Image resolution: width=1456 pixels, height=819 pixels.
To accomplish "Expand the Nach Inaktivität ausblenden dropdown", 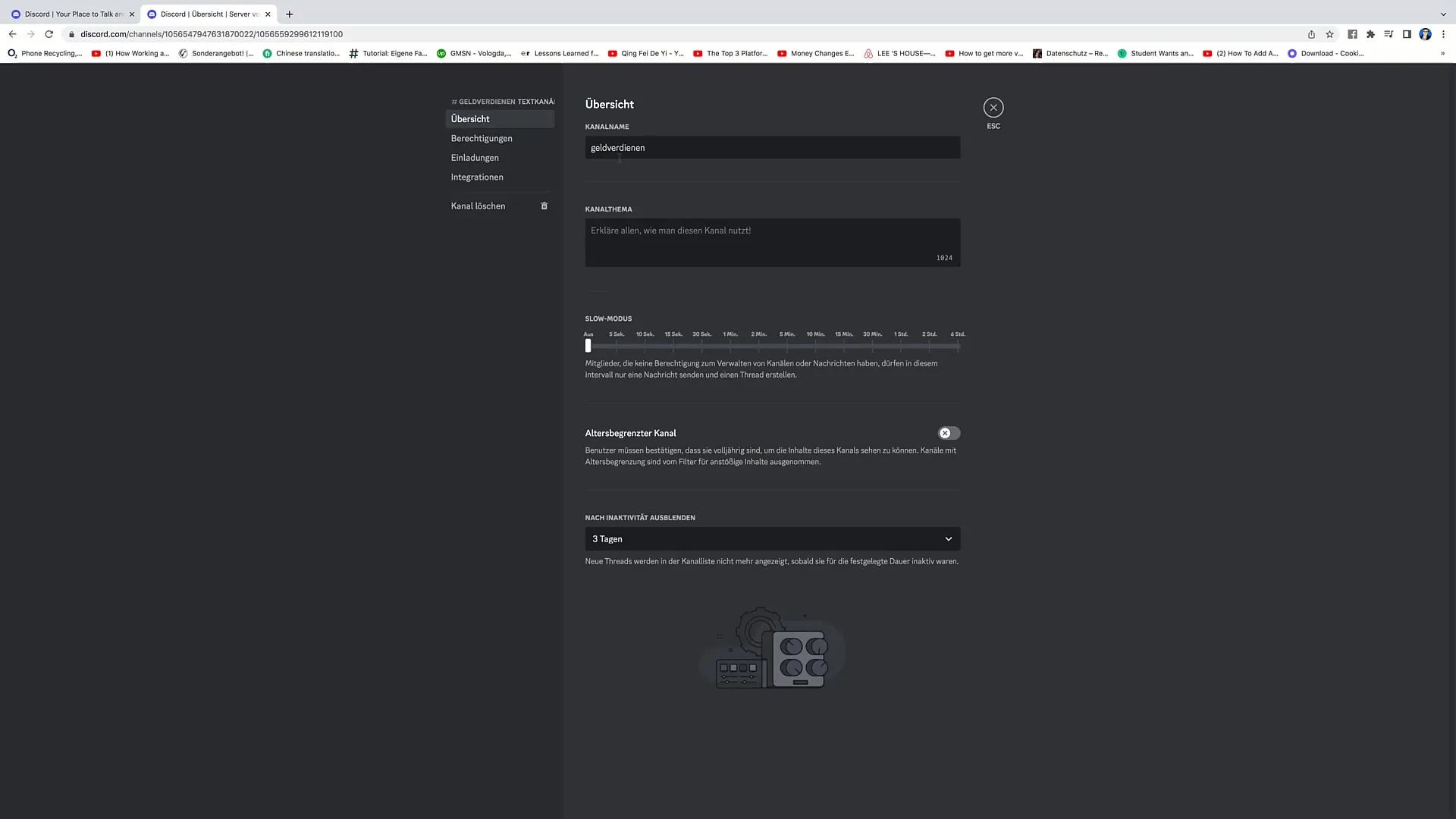I will click(773, 539).
